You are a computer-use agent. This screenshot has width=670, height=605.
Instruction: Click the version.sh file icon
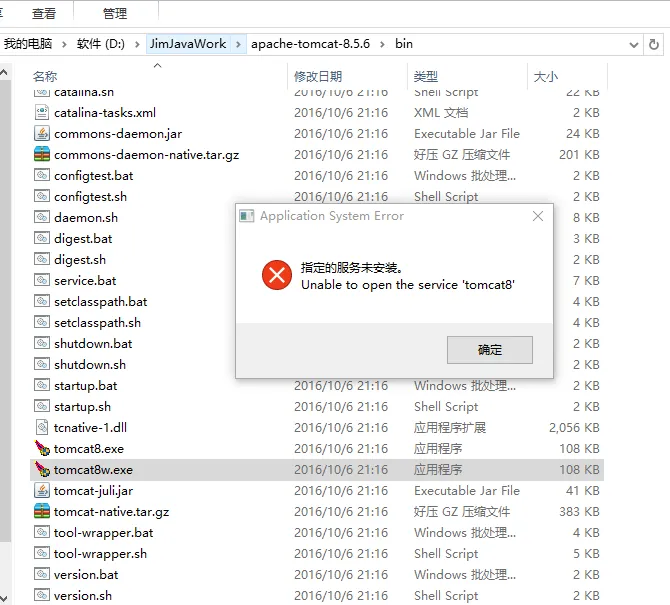click(41, 595)
